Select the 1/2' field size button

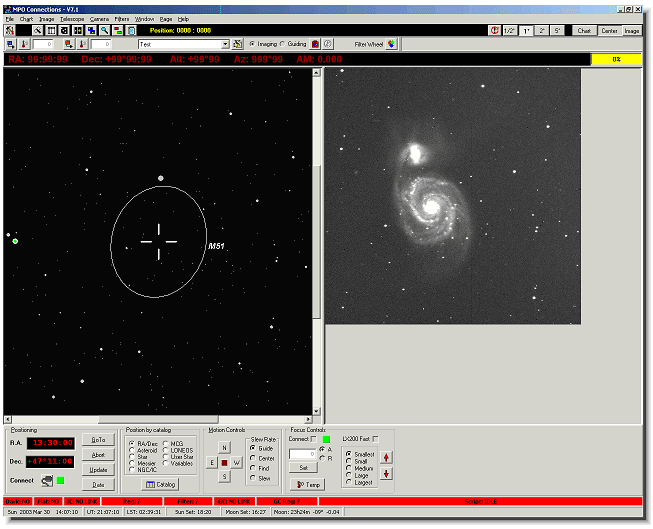point(510,31)
